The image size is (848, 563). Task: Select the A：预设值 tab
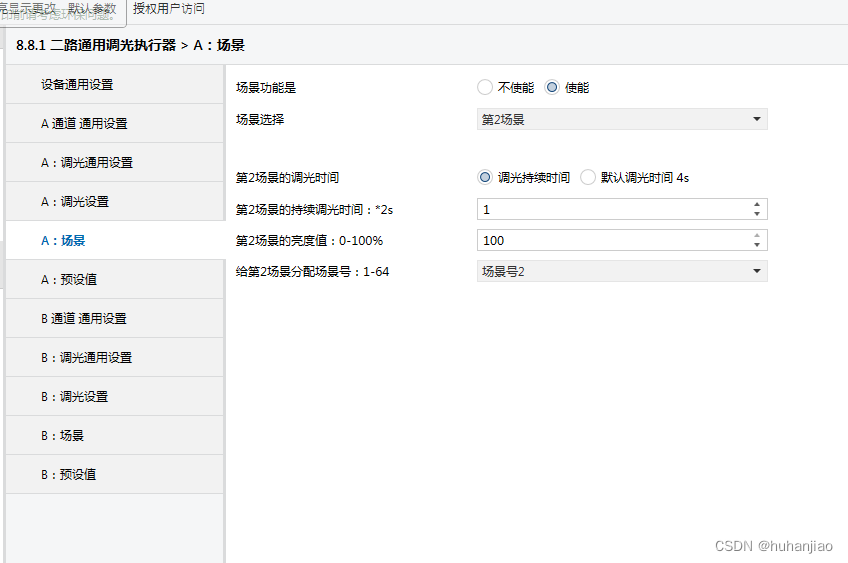coord(114,280)
